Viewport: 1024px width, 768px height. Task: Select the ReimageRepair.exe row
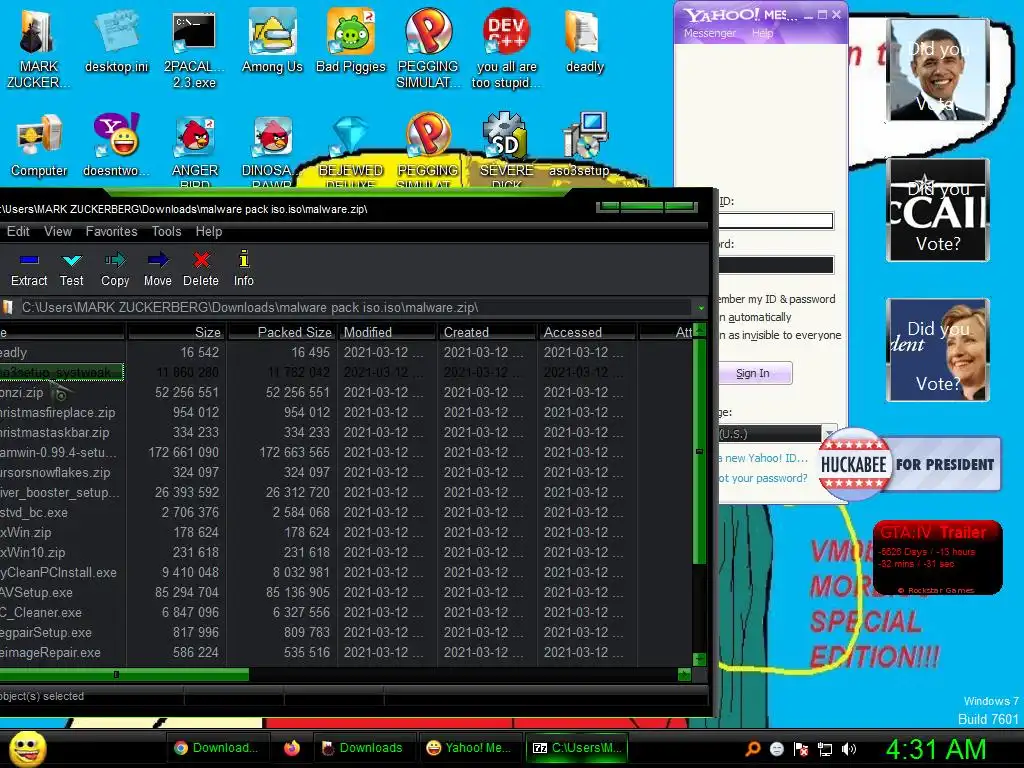coord(346,652)
